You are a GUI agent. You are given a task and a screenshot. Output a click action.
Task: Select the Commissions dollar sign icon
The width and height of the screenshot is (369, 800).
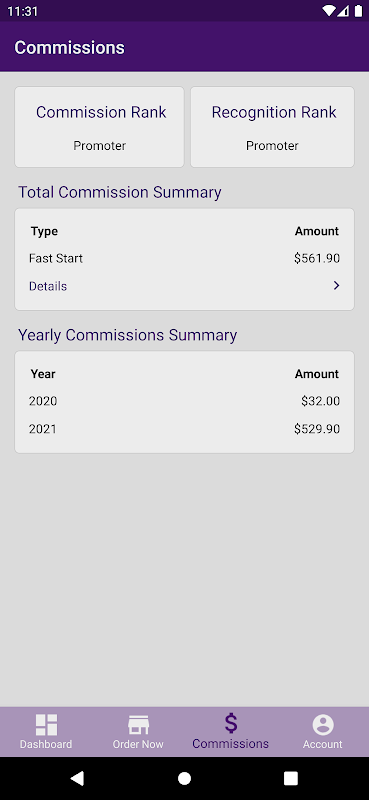[x=231, y=723]
